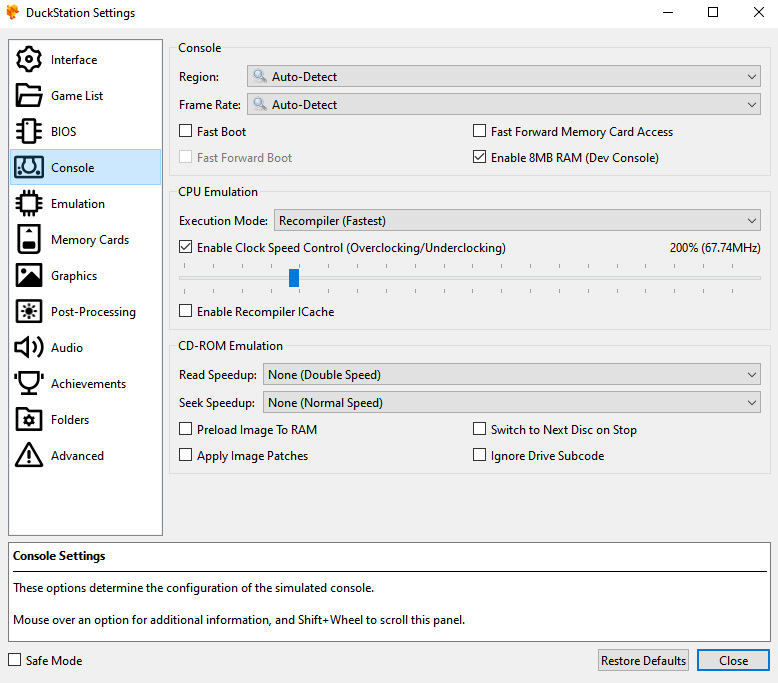Maximize the DuckStation Settings window

(x=713, y=12)
